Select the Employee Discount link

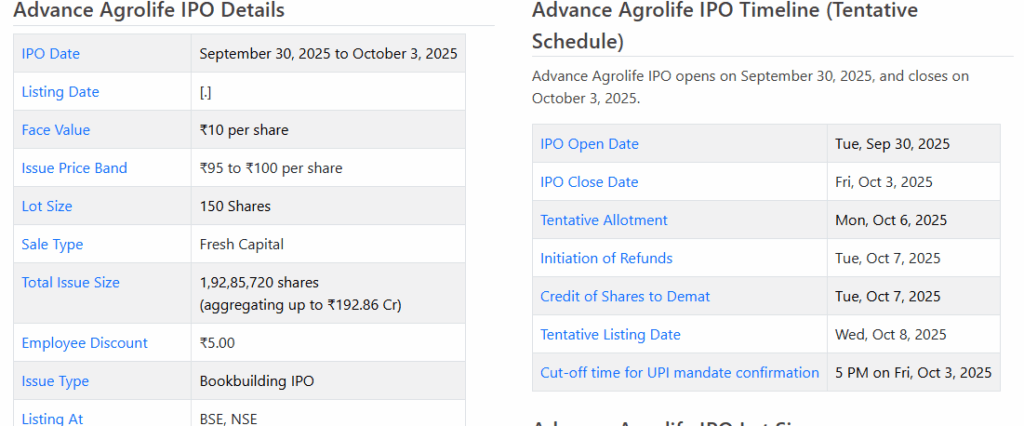pos(84,343)
